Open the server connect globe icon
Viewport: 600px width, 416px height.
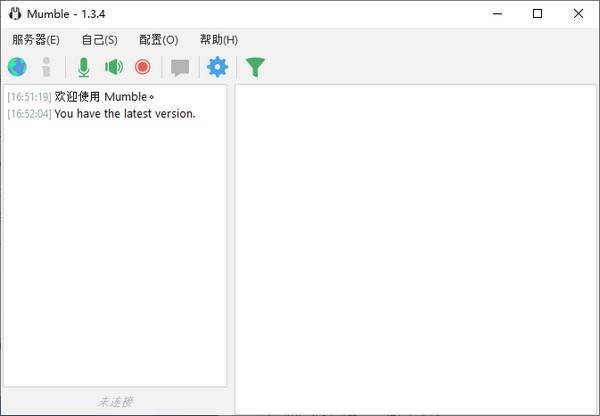pyautogui.click(x=17, y=67)
